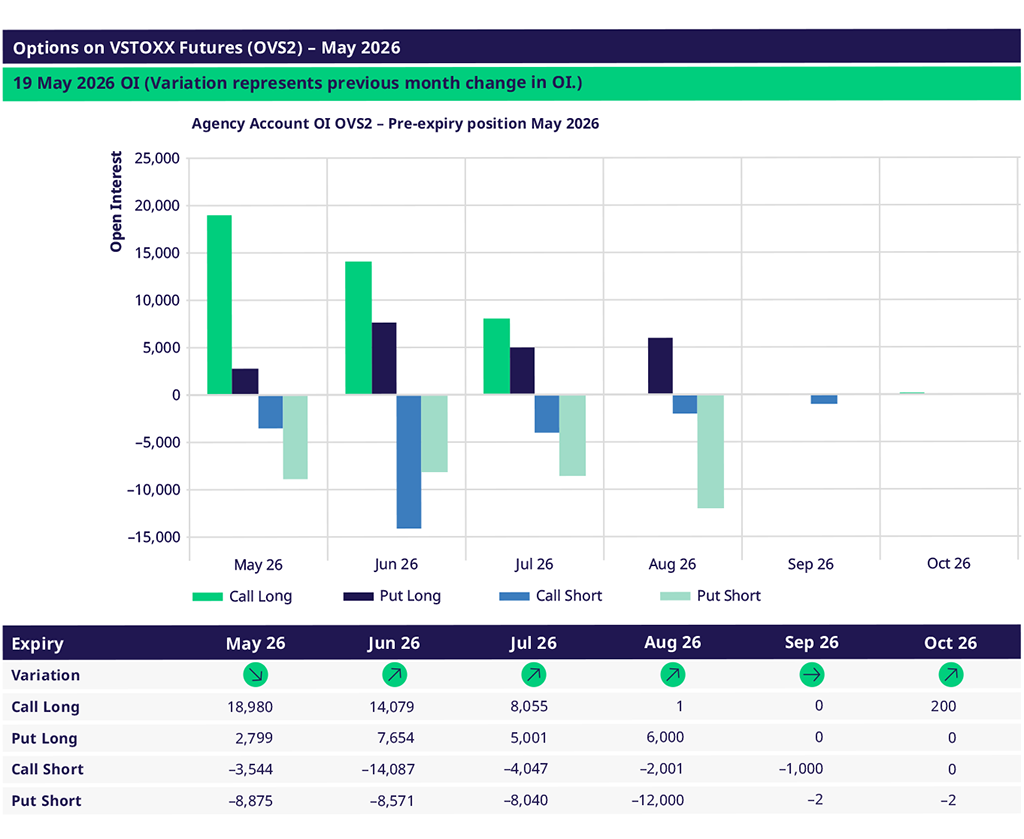Click the Oct 26 table column header

950,643
